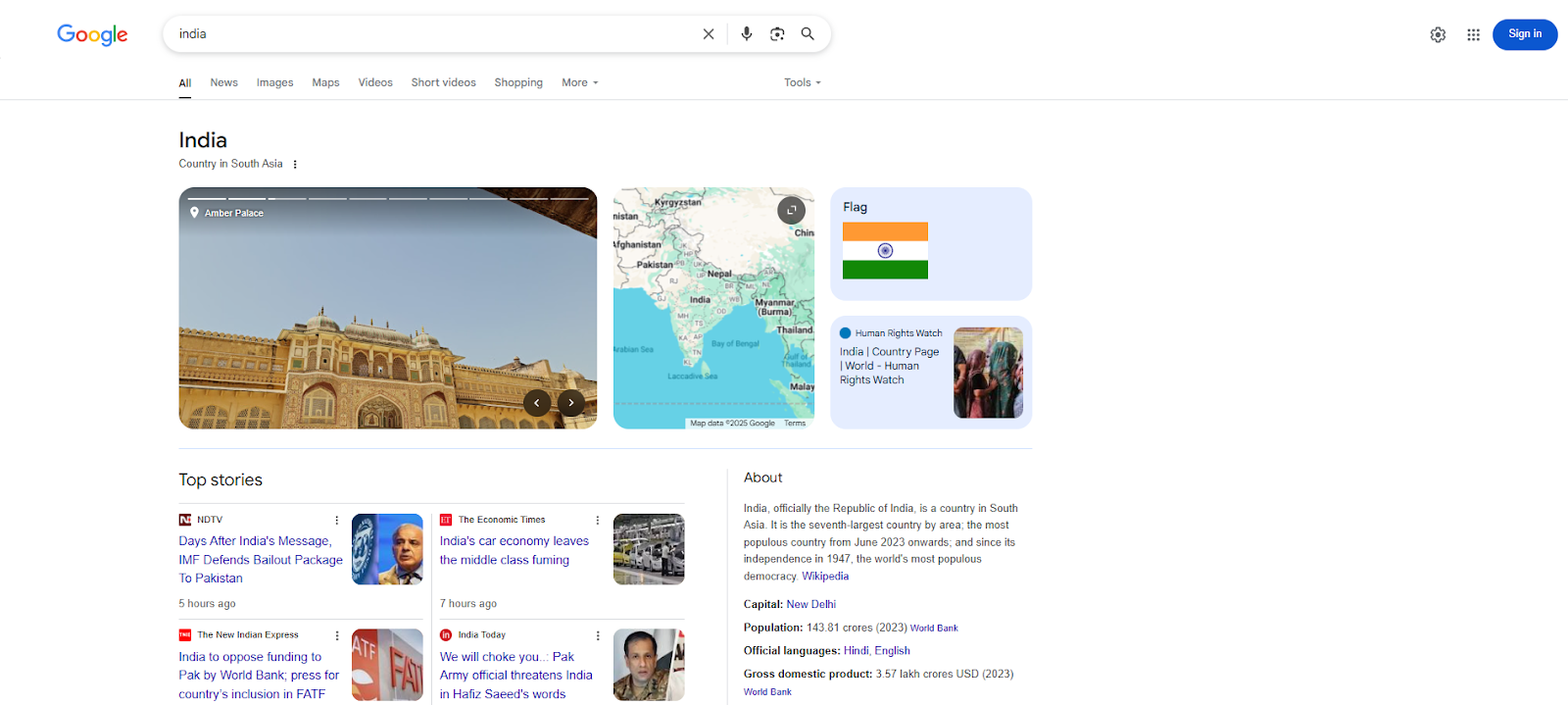Switch to the News tab
The image size is (1568, 705).
223,83
